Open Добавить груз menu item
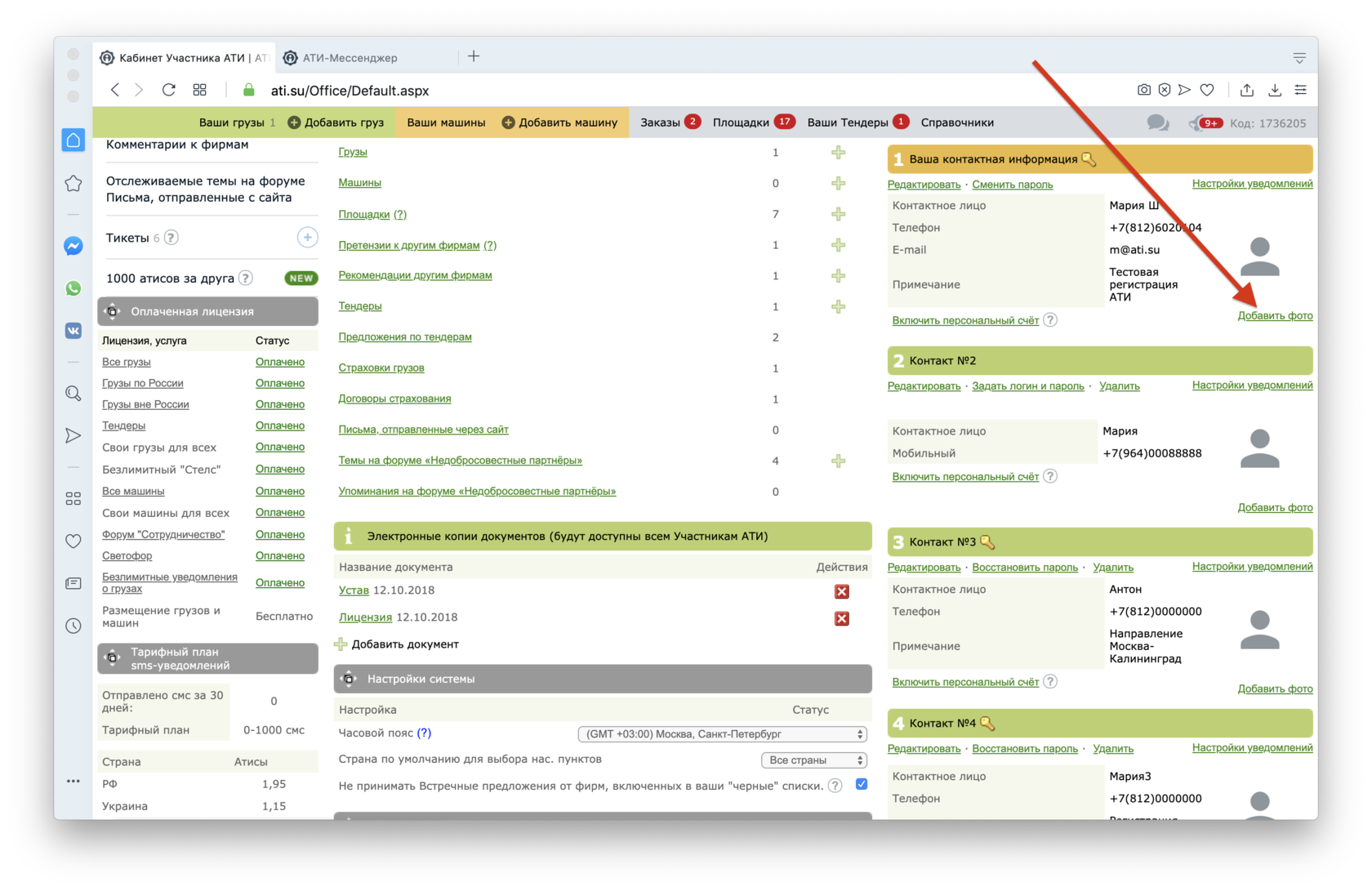This screenshot has height=891, width=1372. point(336,123)
